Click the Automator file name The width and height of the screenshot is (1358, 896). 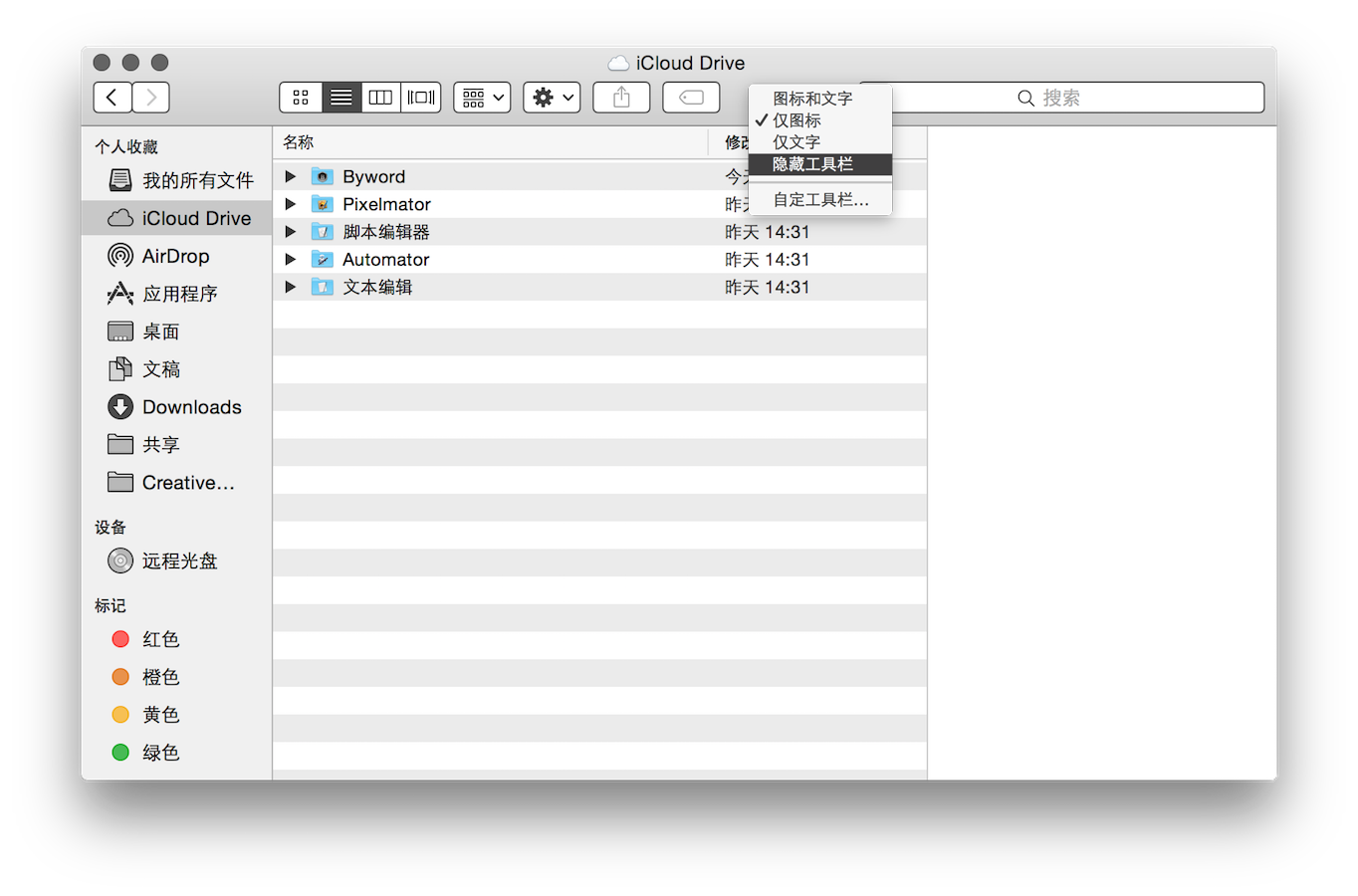tap(385, 259)
